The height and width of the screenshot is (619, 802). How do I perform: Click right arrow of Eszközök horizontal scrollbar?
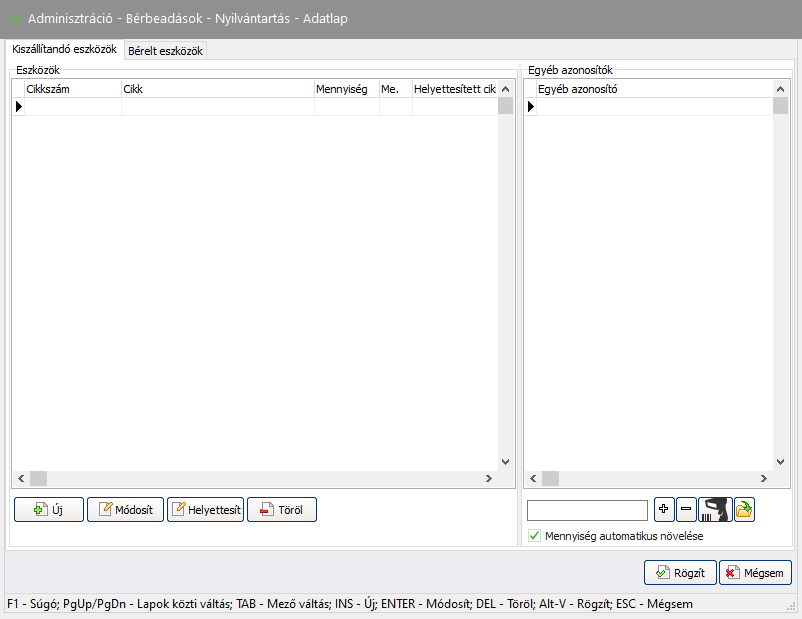click(x=488, y=479)
